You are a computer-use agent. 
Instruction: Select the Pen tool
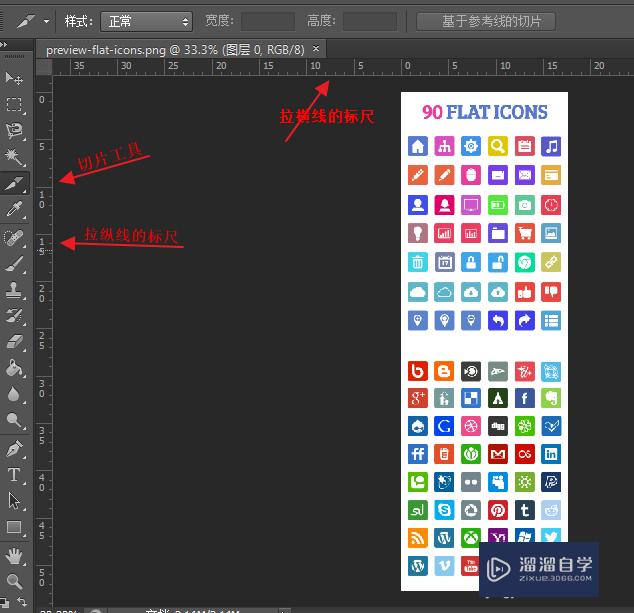(14, 449)
